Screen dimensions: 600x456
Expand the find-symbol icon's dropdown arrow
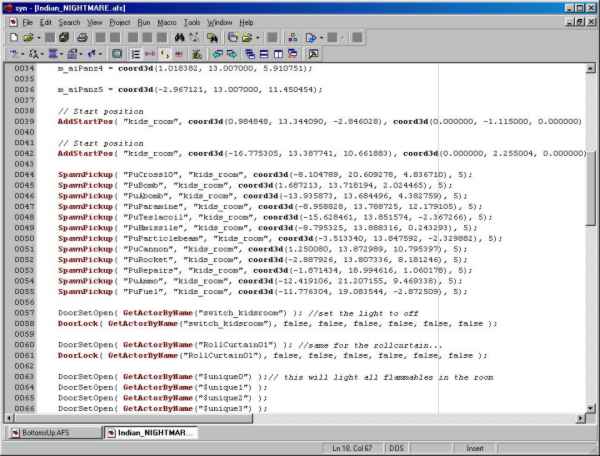coord(42,54)
